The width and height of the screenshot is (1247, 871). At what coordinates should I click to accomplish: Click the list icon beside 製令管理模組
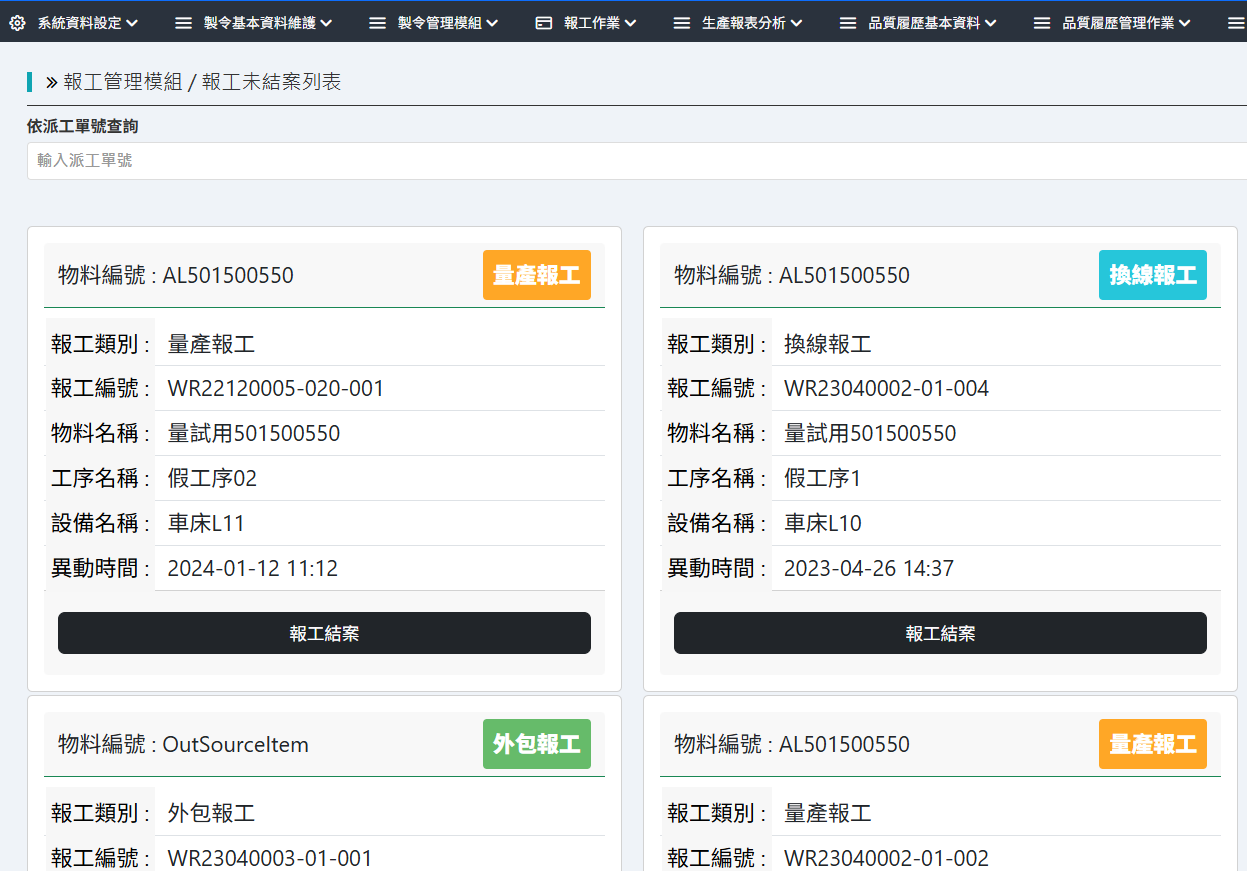[x=377, y=23]
